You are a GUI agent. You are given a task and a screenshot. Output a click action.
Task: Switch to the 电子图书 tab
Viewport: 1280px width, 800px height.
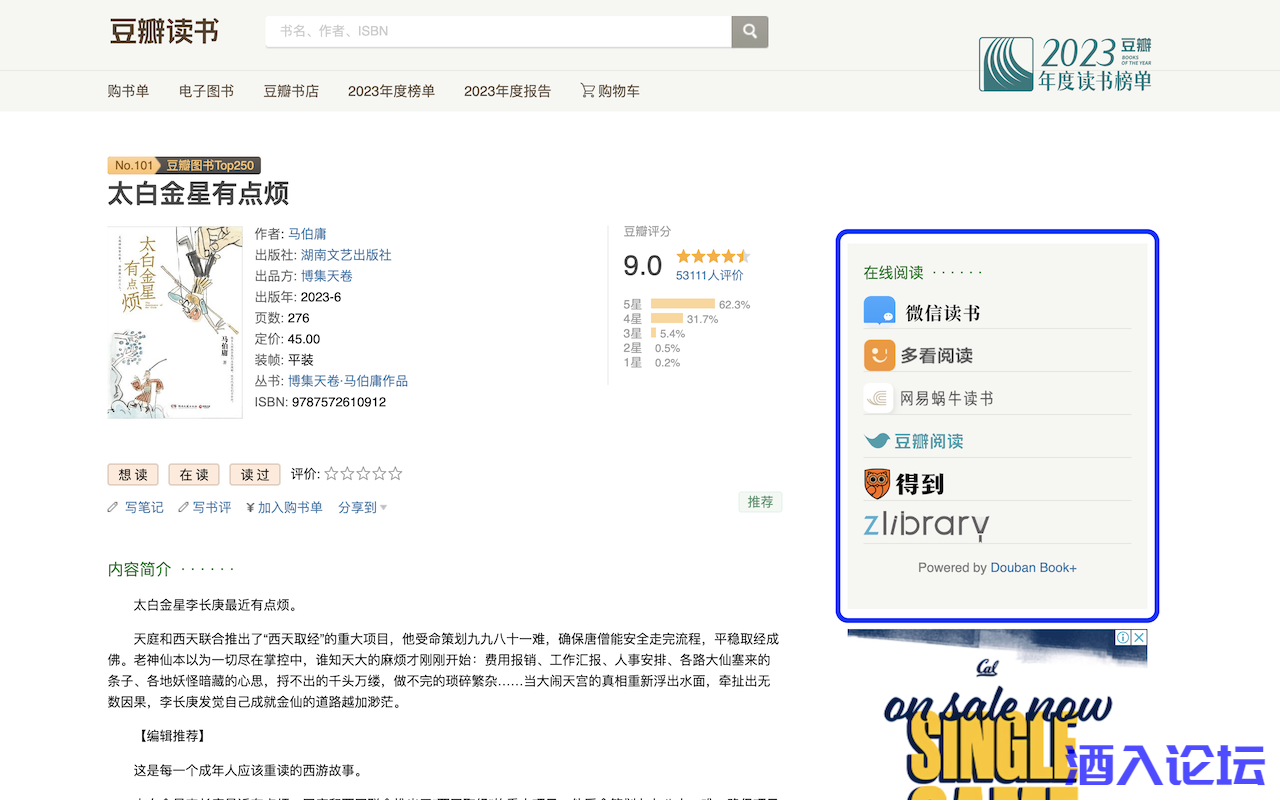coord(205,90)
